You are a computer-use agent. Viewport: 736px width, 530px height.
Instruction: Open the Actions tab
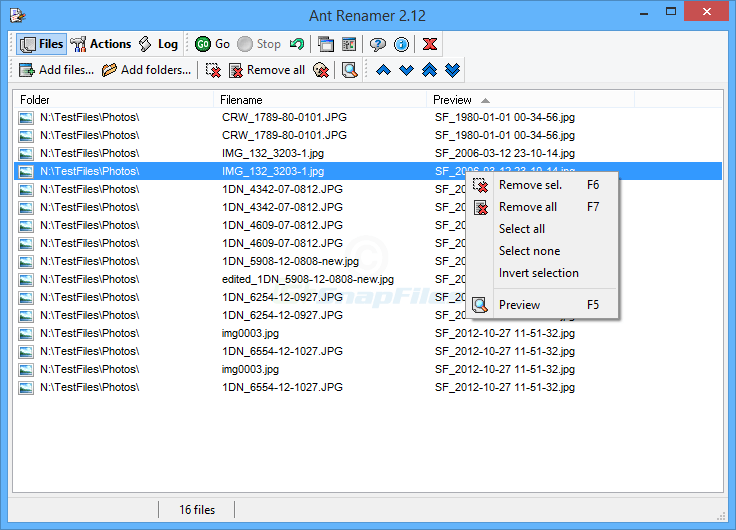pyautogui.click(x=100, y=44)
